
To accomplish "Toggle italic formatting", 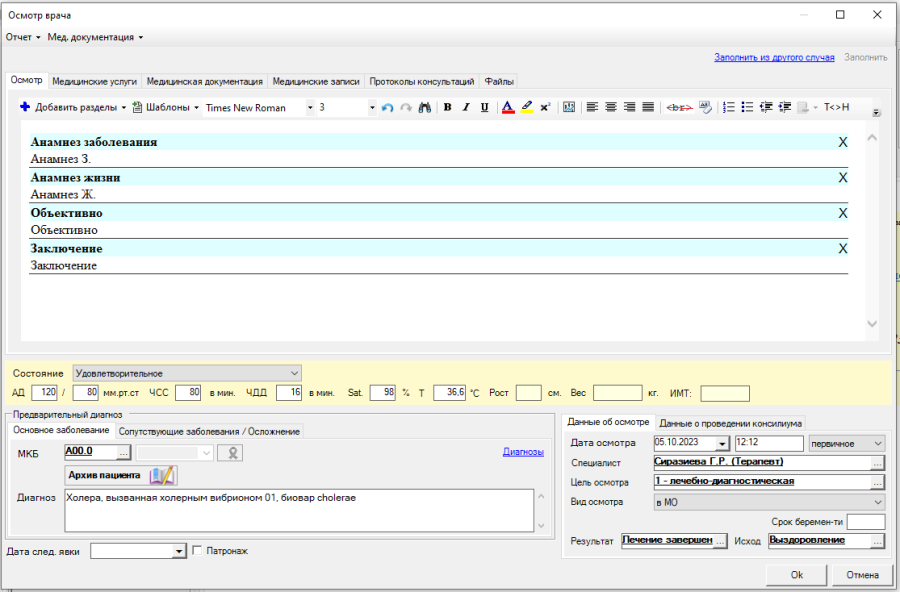I will (x=466, y=107).
